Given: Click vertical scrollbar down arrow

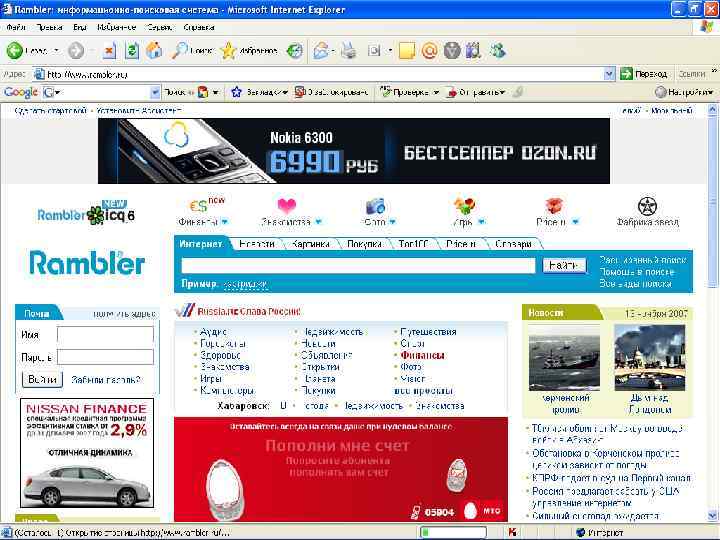Looking at the screenshot, I should [713, 515].
